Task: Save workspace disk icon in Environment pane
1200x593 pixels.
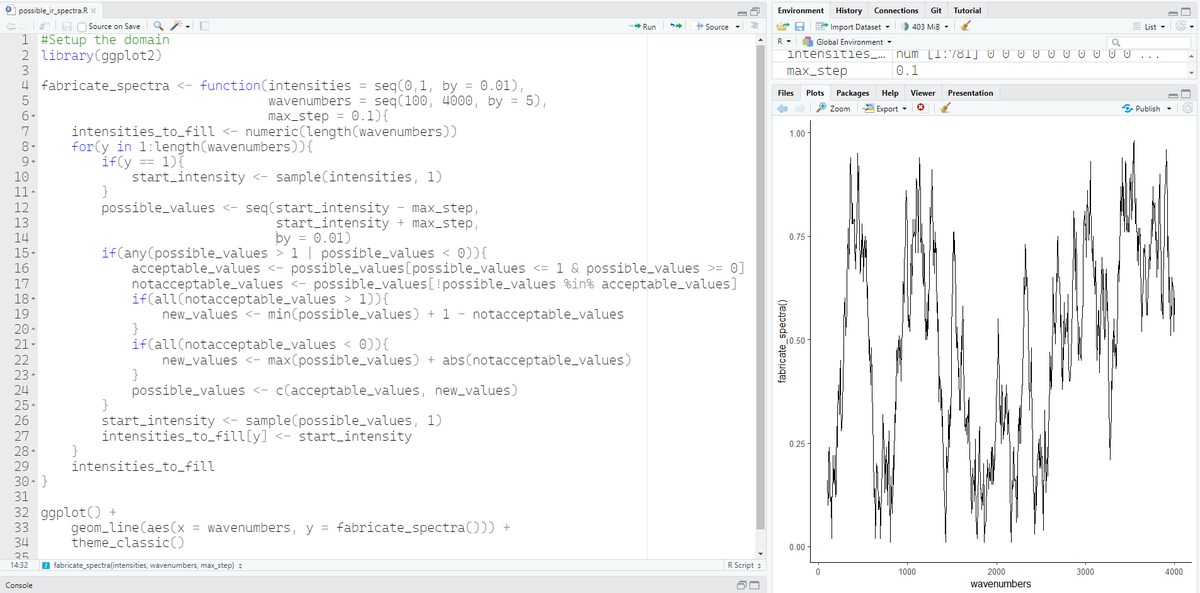Action: [x=800, y=26]
